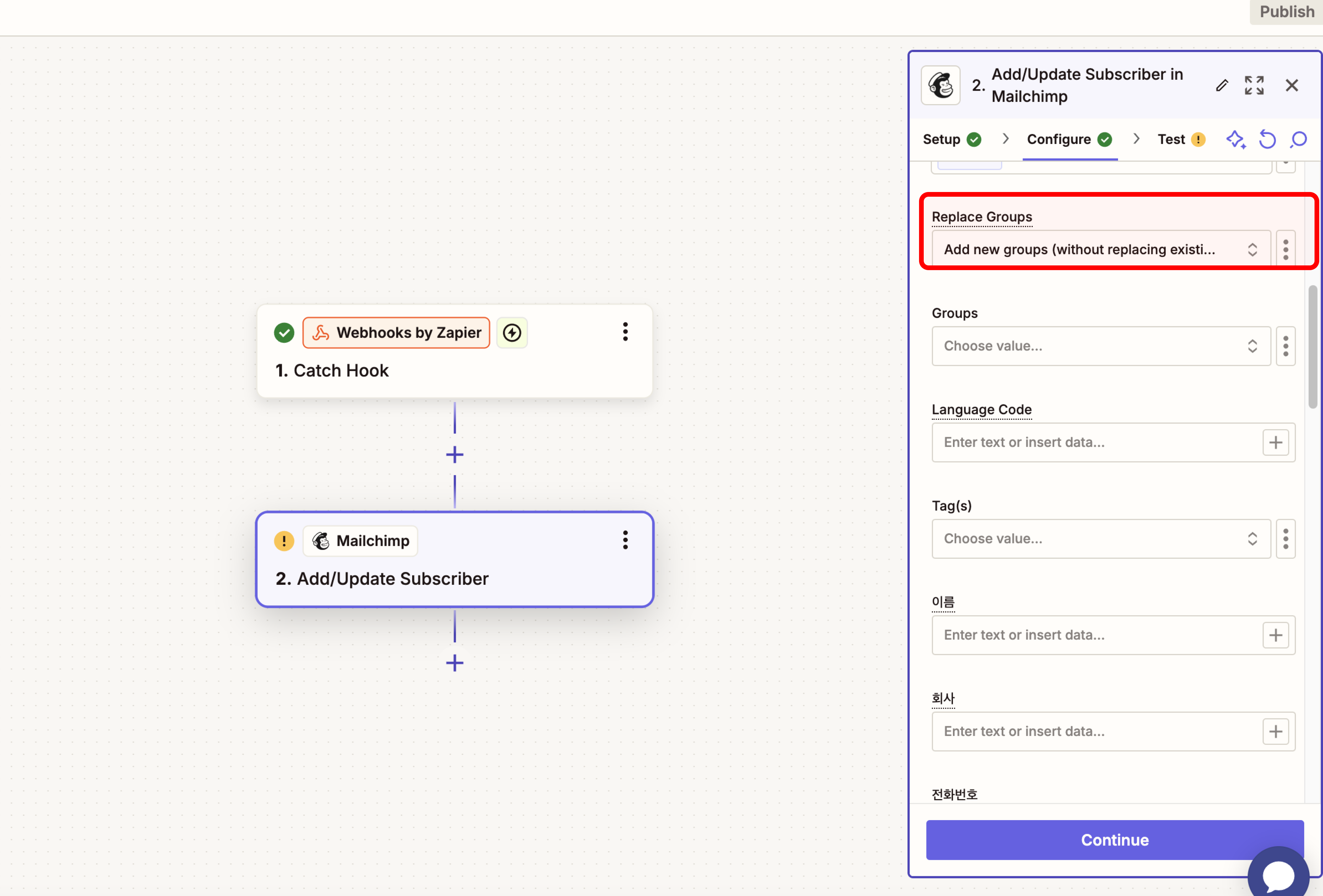Click the panel's vertical scrollbar
The height and width of the screenshot is (896, 1323).
coord(1313,347)
